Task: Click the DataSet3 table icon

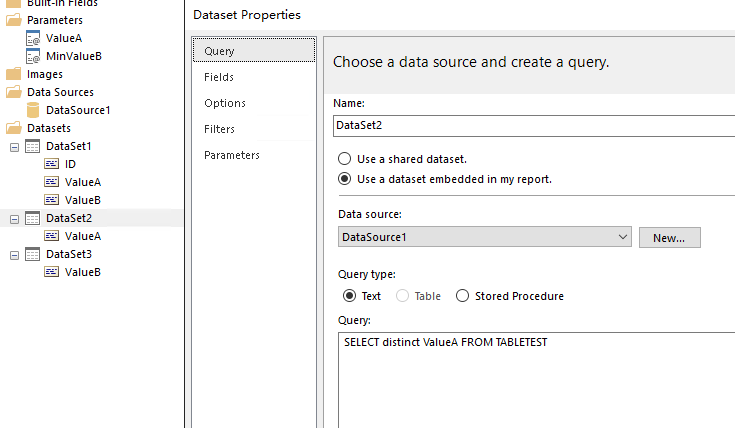Action: click(x=32, y=254)
